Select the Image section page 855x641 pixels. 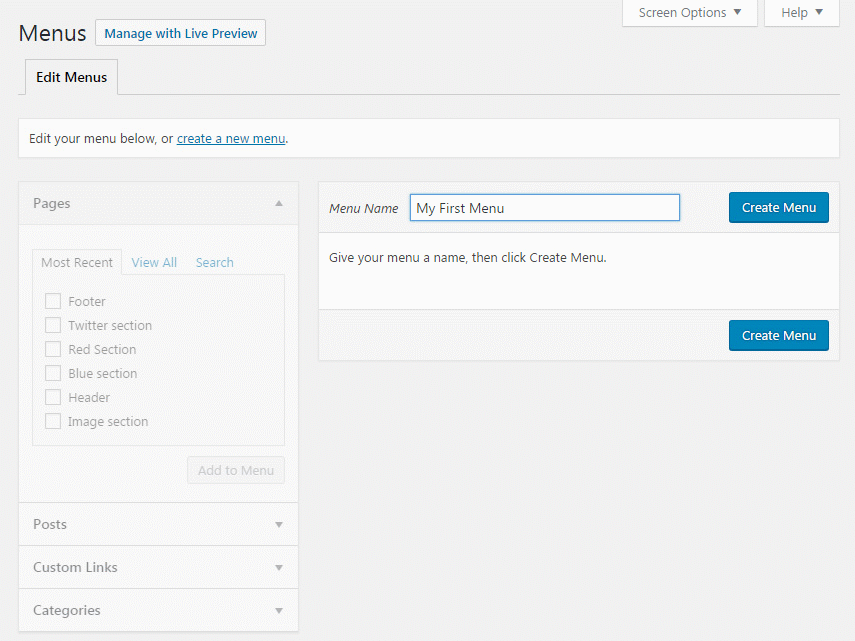tap(52, 421)
